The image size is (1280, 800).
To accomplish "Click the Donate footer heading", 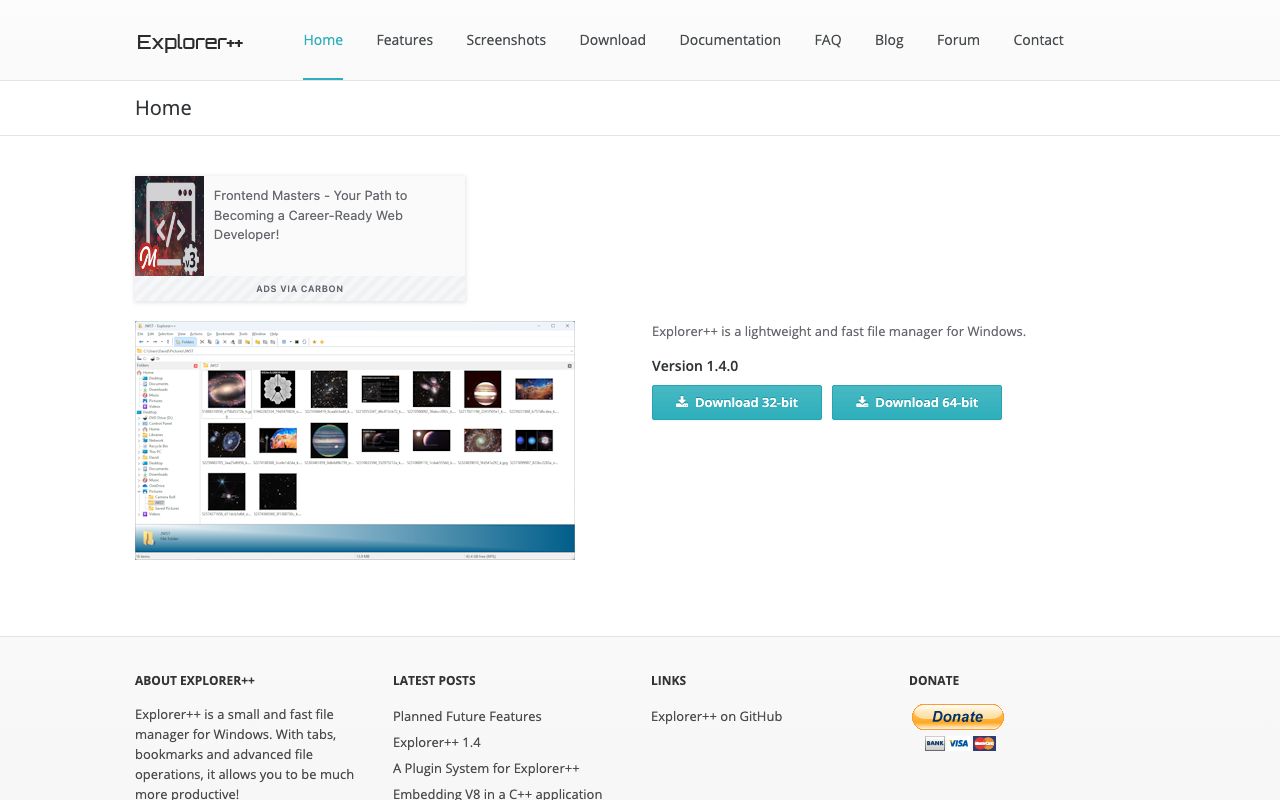I will coord(934,680).
